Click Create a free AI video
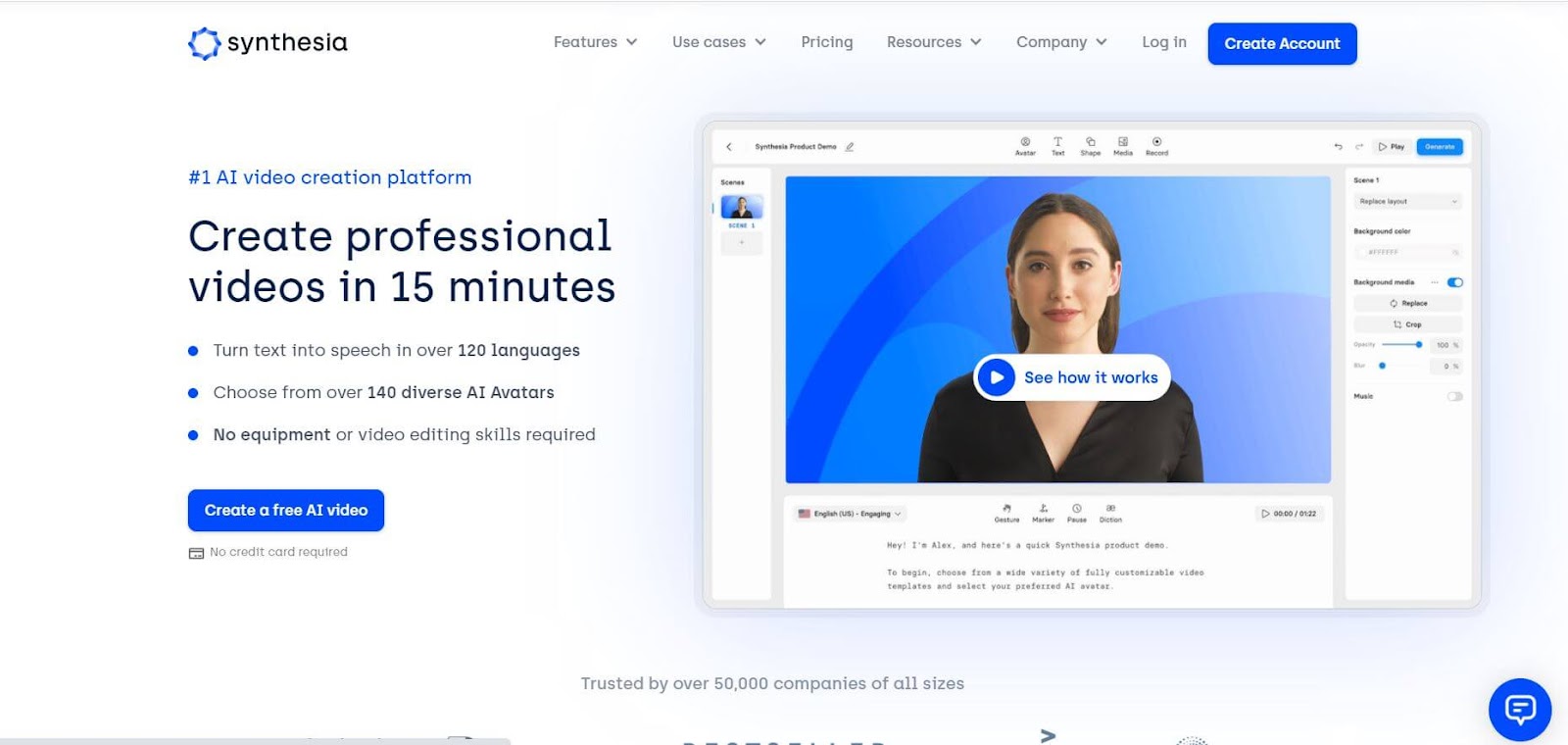The image size is (1568, 745). click(286, 510)
